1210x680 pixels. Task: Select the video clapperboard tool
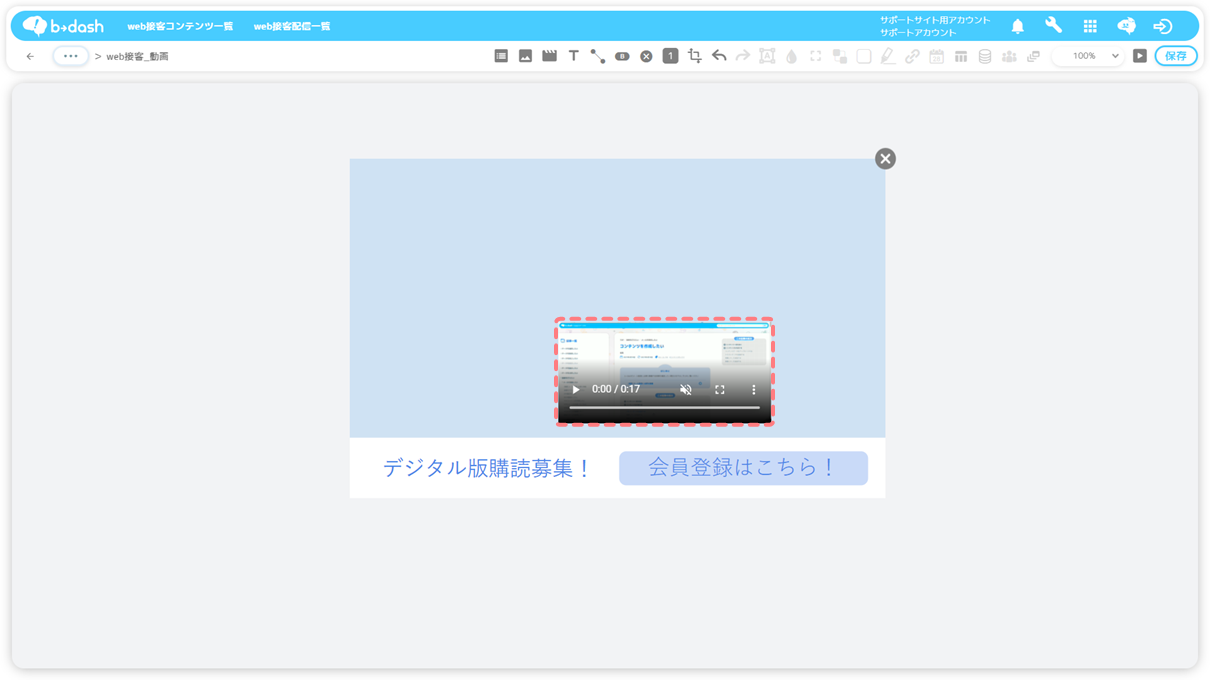click(549, 56)
